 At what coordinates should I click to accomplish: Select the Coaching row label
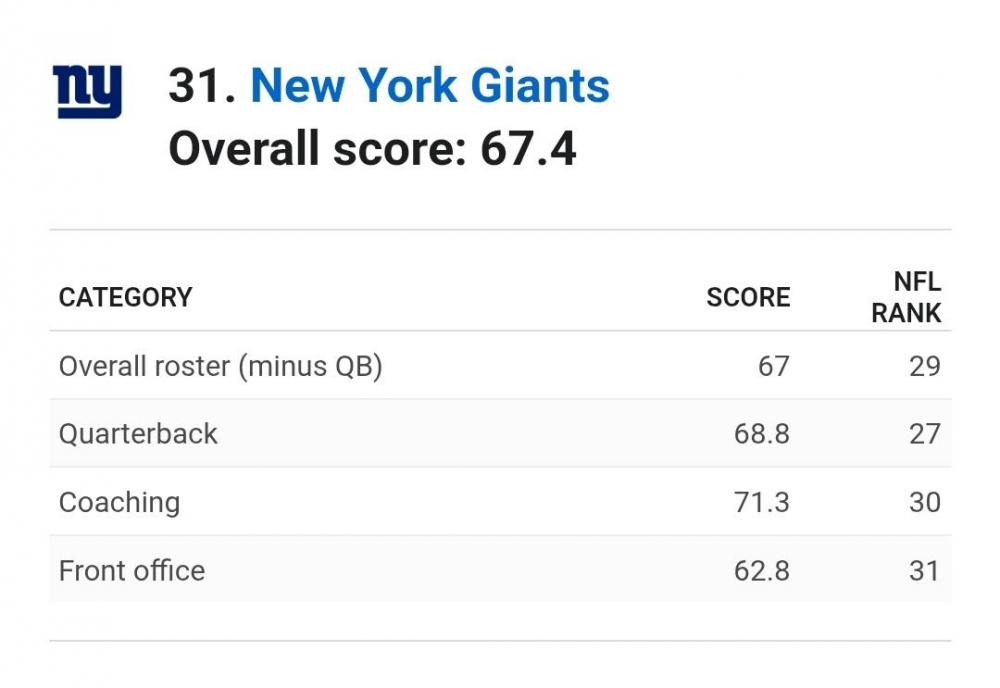click(119, 502)
